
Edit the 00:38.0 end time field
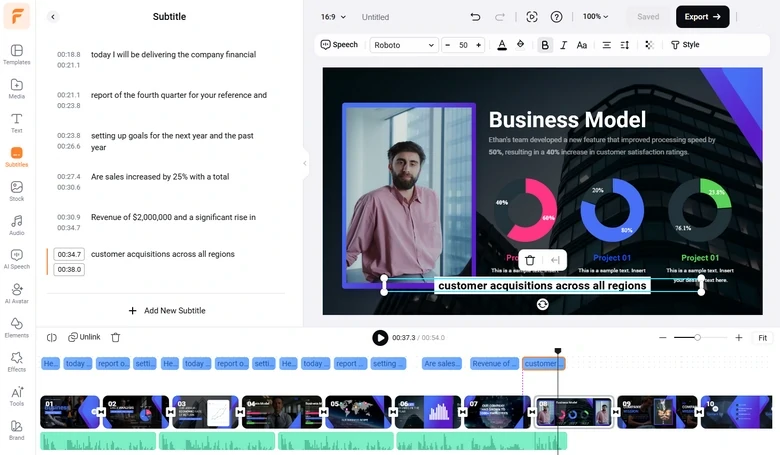click(x=69, y=270)
